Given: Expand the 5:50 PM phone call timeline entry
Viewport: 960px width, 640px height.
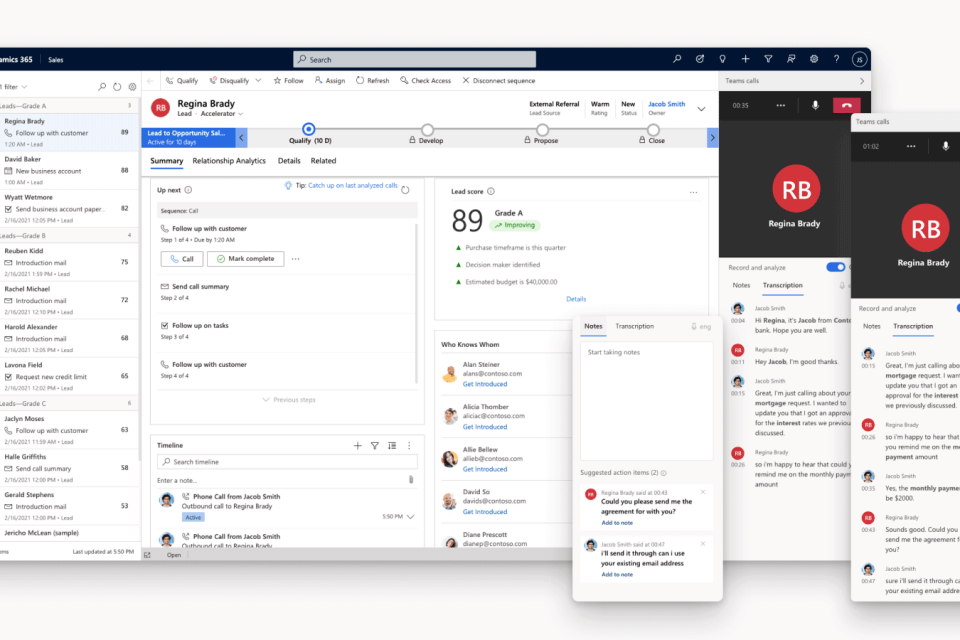Looking at the screenshot, I should click(x=410, y=517).
